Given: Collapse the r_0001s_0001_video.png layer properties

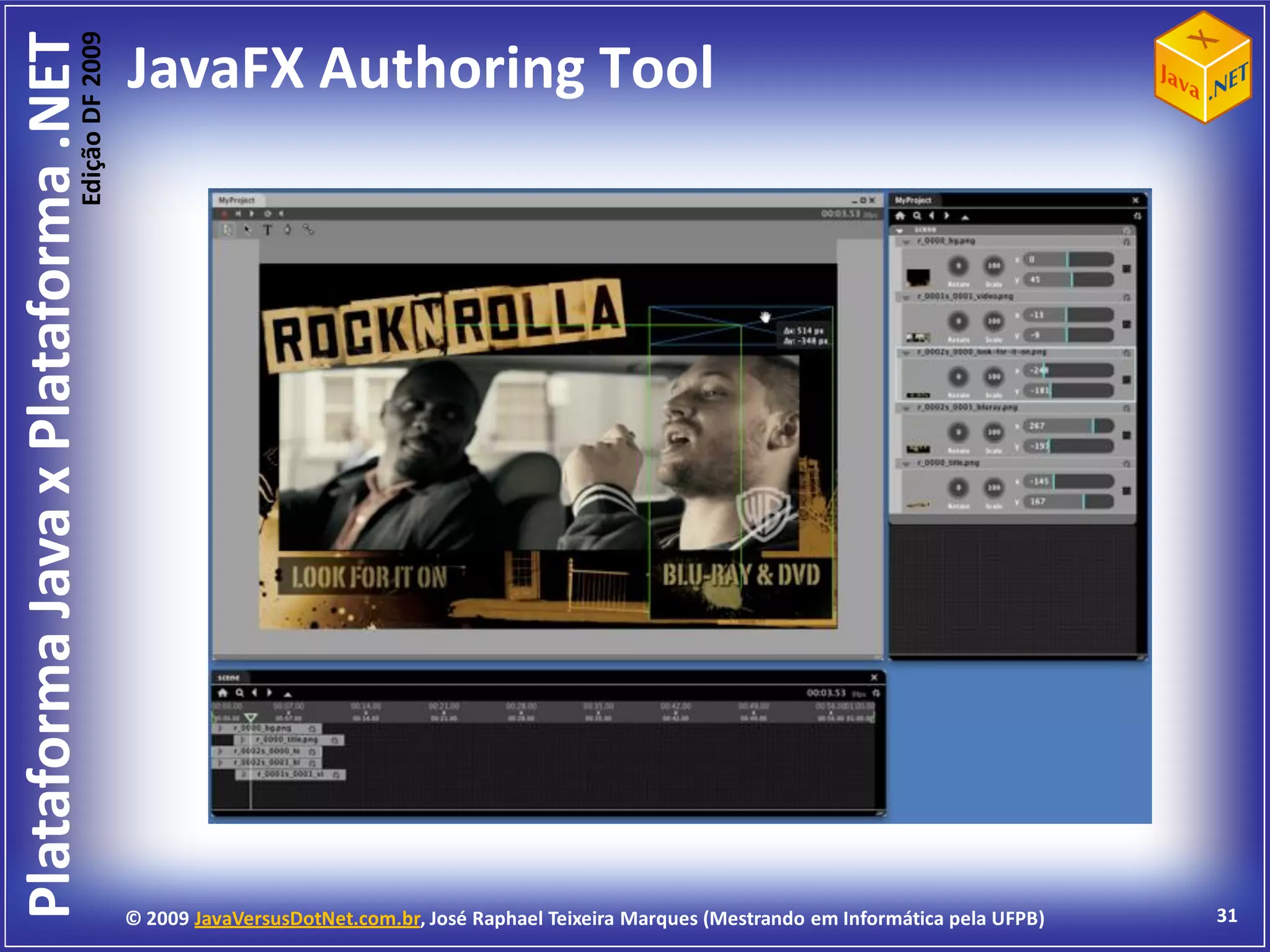Looking at the screenshot, I should coord(906,297).
